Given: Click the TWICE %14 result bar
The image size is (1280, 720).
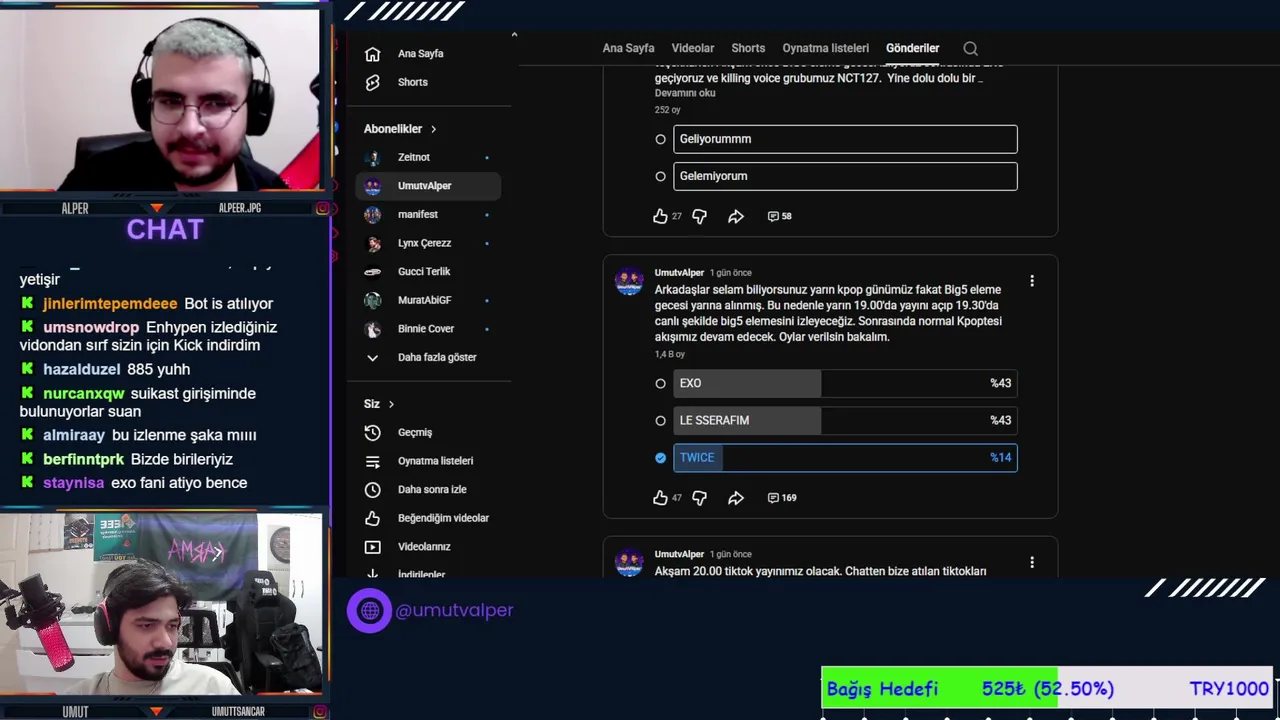Looking at the screenshot, I should [845, 457].
